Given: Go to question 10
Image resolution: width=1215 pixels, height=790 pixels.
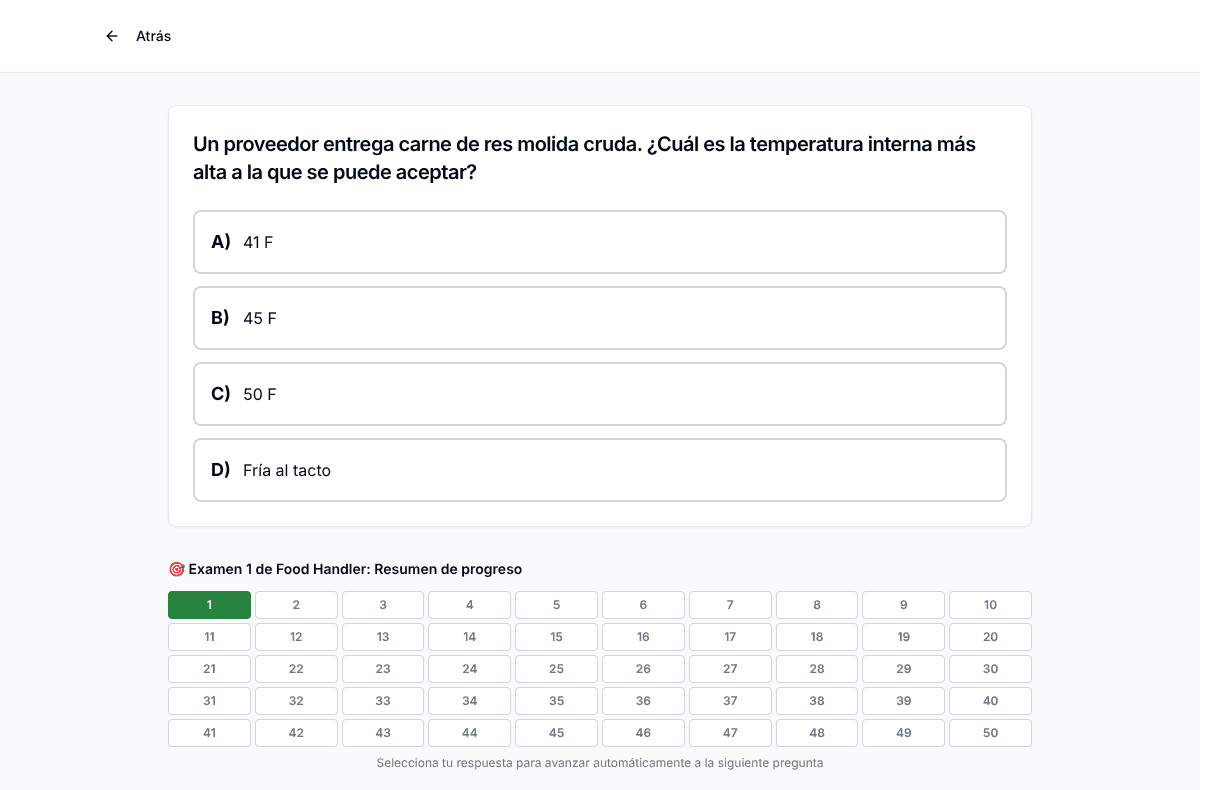Looking at the screenshot, I should 990,605.
